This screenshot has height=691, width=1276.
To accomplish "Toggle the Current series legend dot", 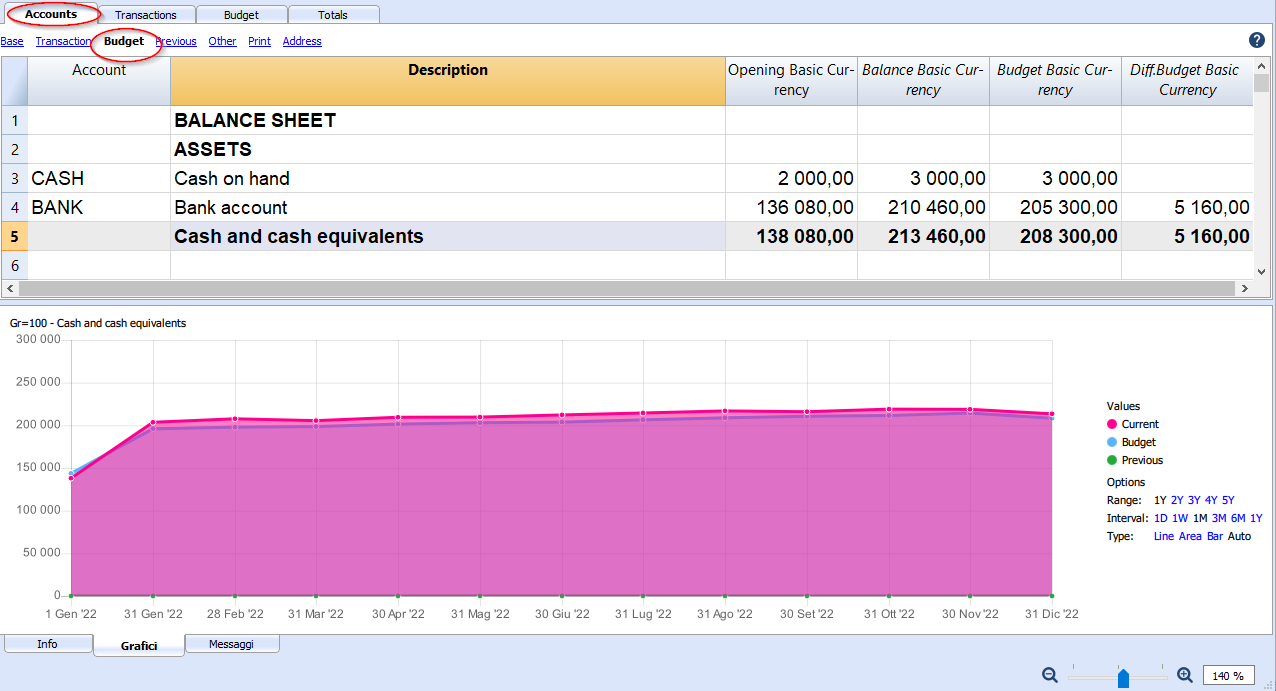I will point(1112,424).
